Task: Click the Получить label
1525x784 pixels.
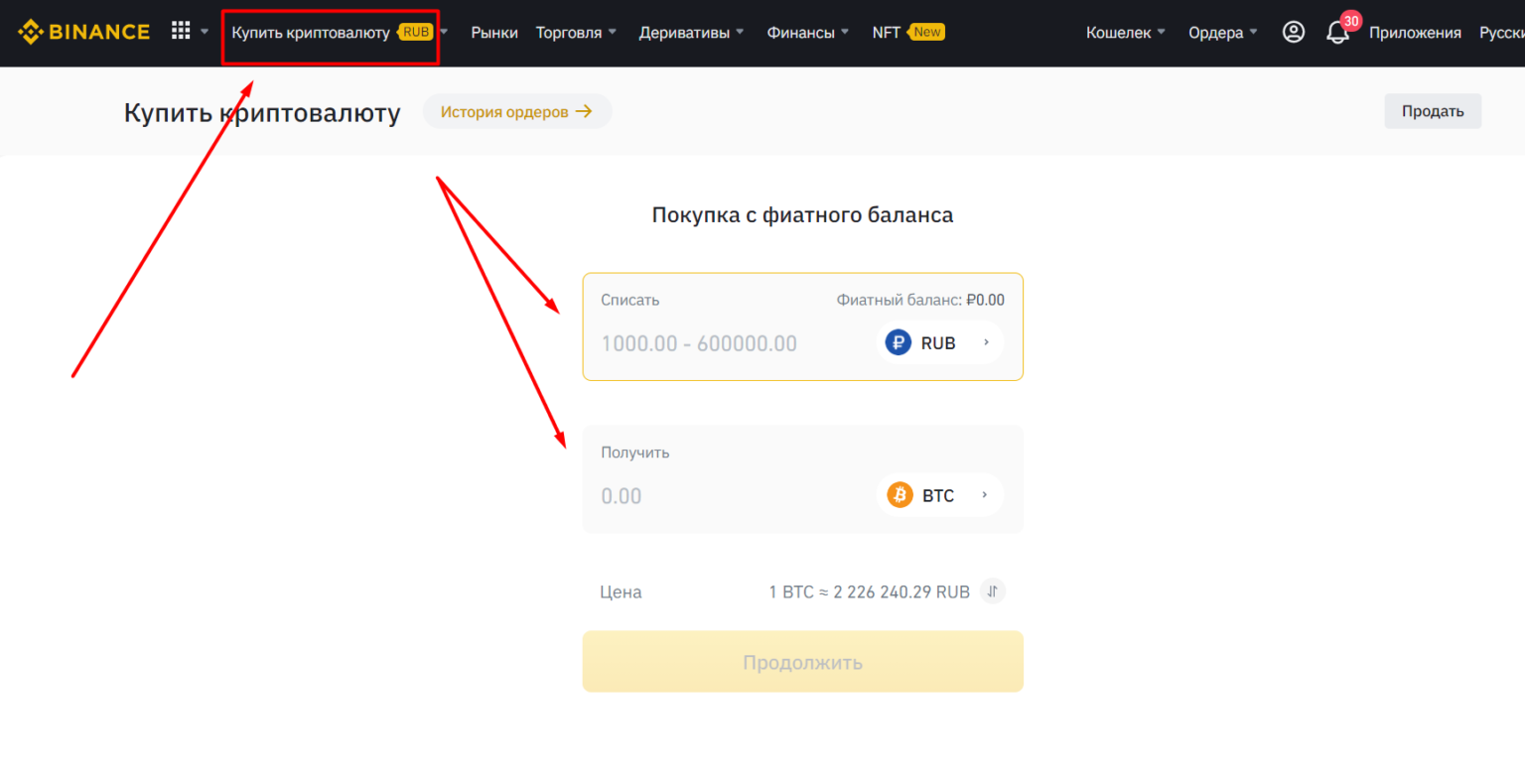Action: coord(634,453)
